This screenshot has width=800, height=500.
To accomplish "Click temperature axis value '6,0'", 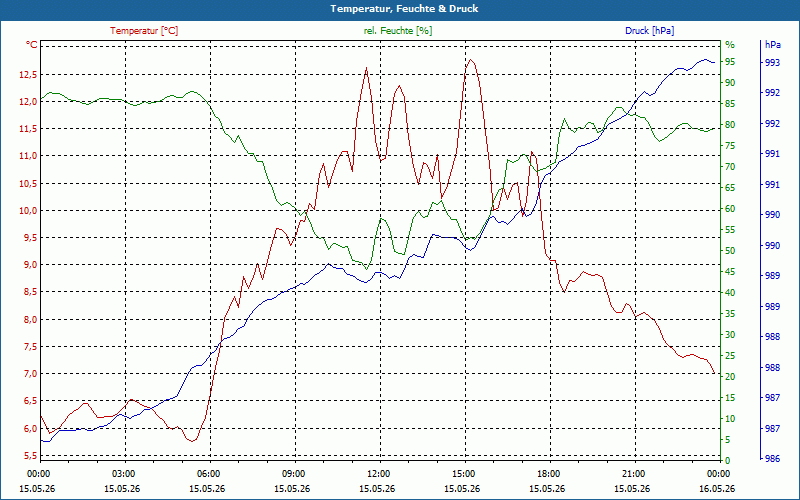I will coord(30,429).
